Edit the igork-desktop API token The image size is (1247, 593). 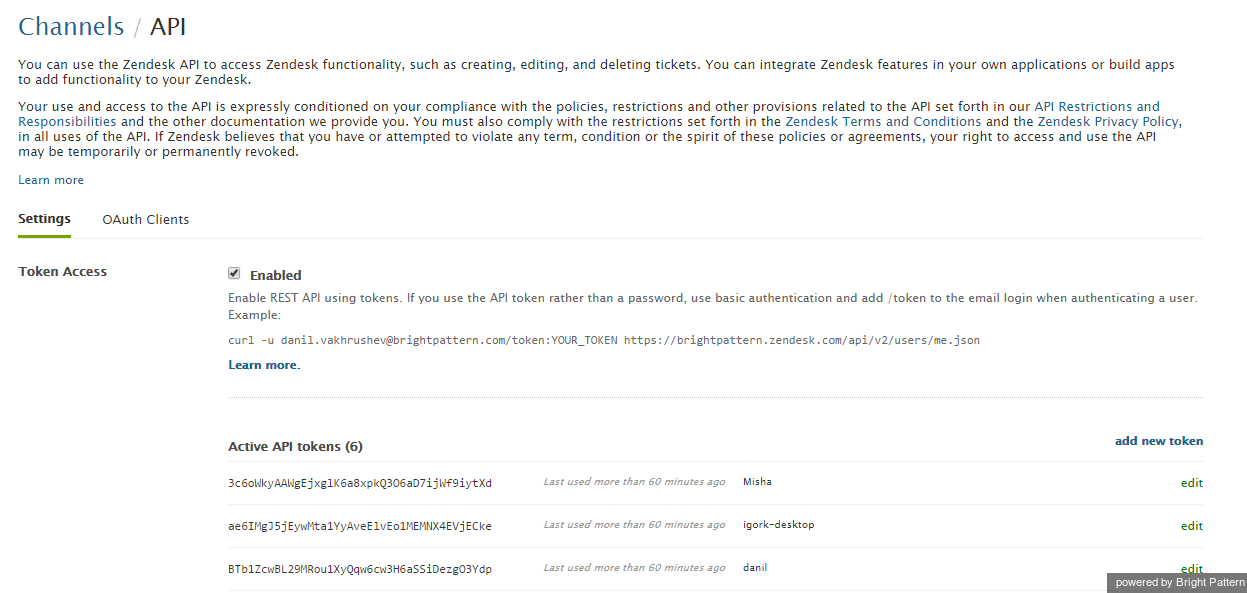pos(1191,526)
